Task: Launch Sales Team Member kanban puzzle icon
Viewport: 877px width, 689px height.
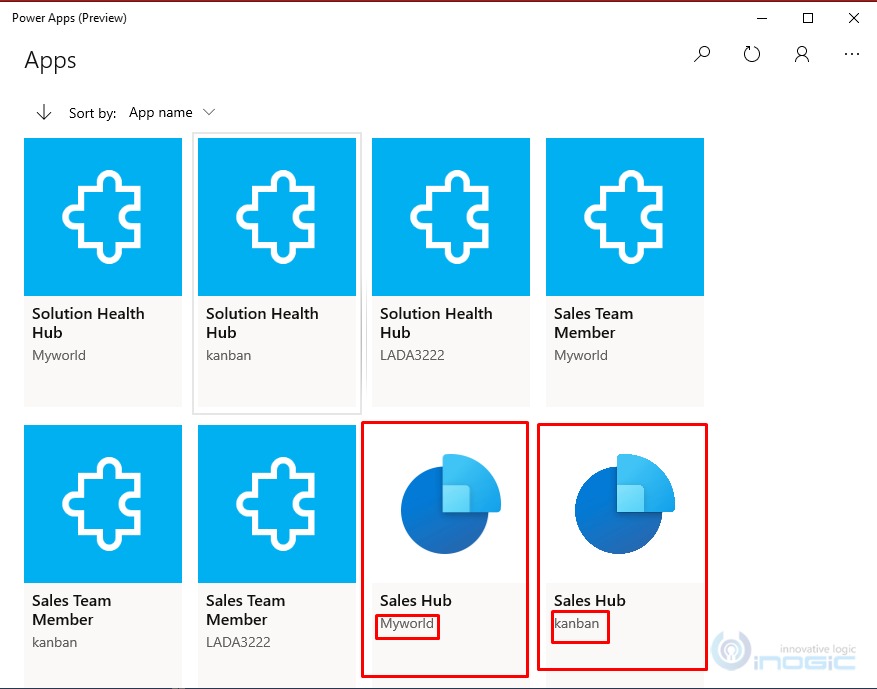Action: point(103,504)
